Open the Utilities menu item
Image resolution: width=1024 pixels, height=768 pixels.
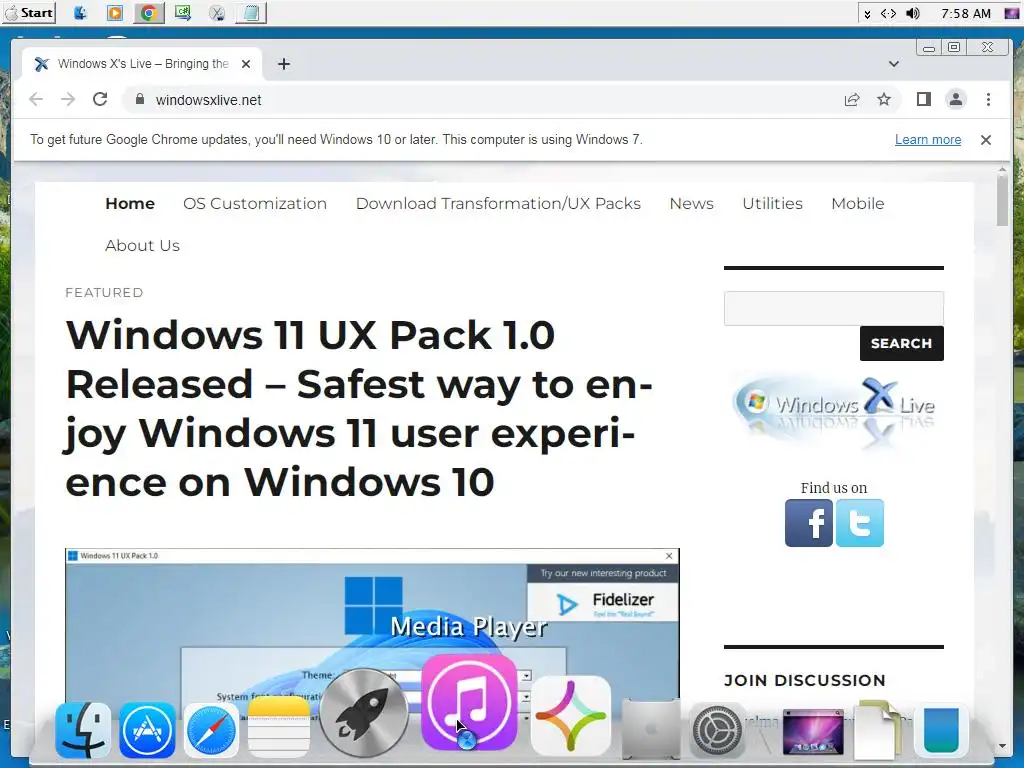pos(773,204)
